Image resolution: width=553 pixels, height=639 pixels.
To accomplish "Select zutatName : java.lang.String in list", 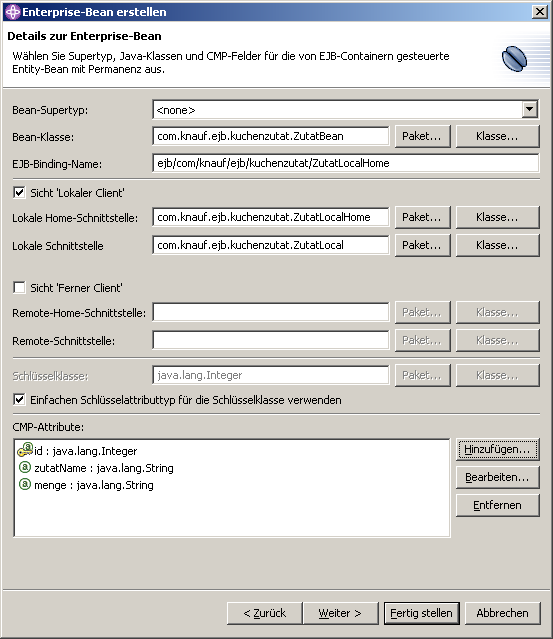I will (104, 468).
